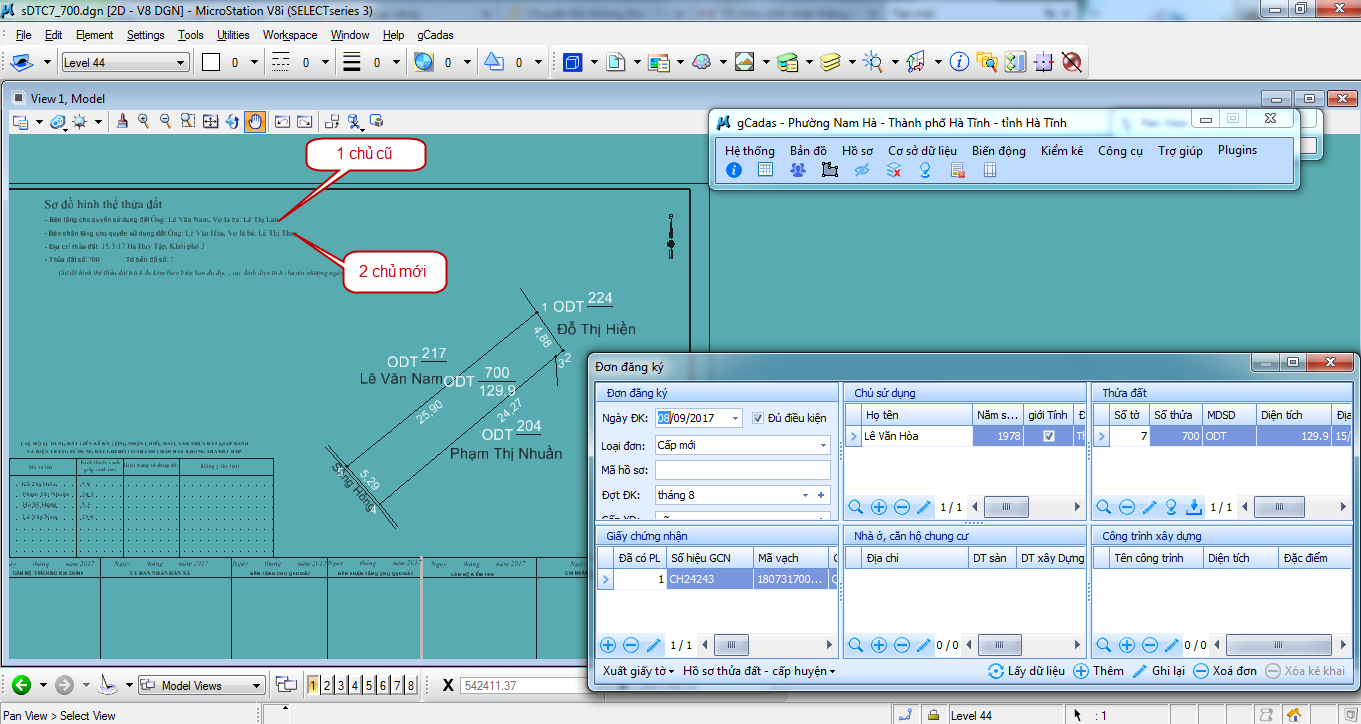
Task: Click the Fit View icon
Action: (211, 121)
